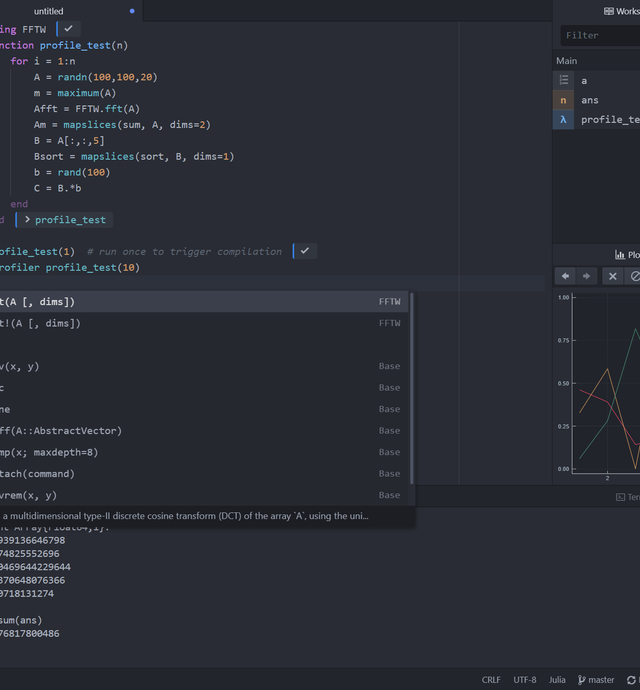Click the 'C = B.*b' code line
The height and width of the screenshot is (690, 640).
[x=58, y=188]
